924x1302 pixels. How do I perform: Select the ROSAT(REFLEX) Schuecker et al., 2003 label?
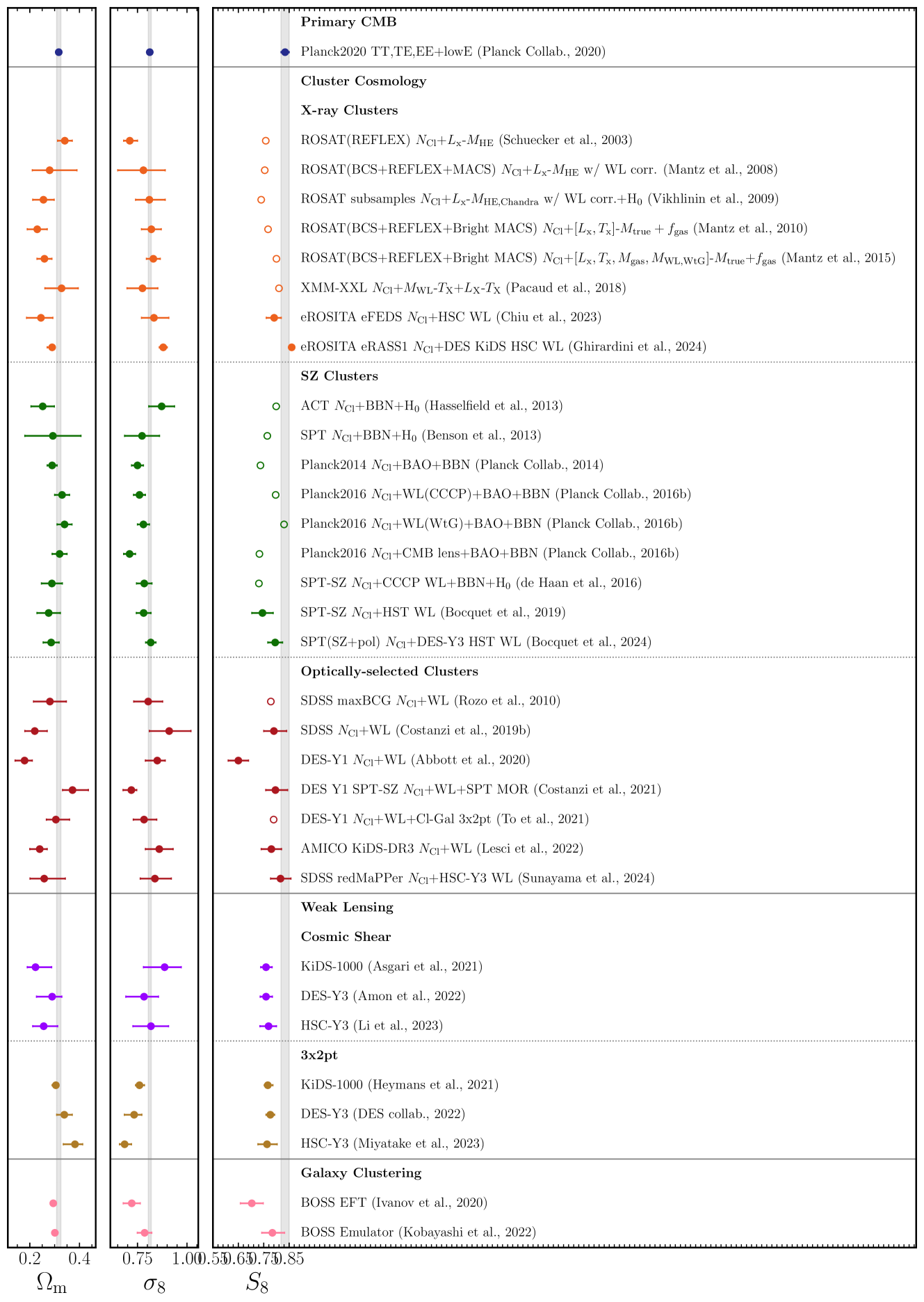tap(467, 140)
